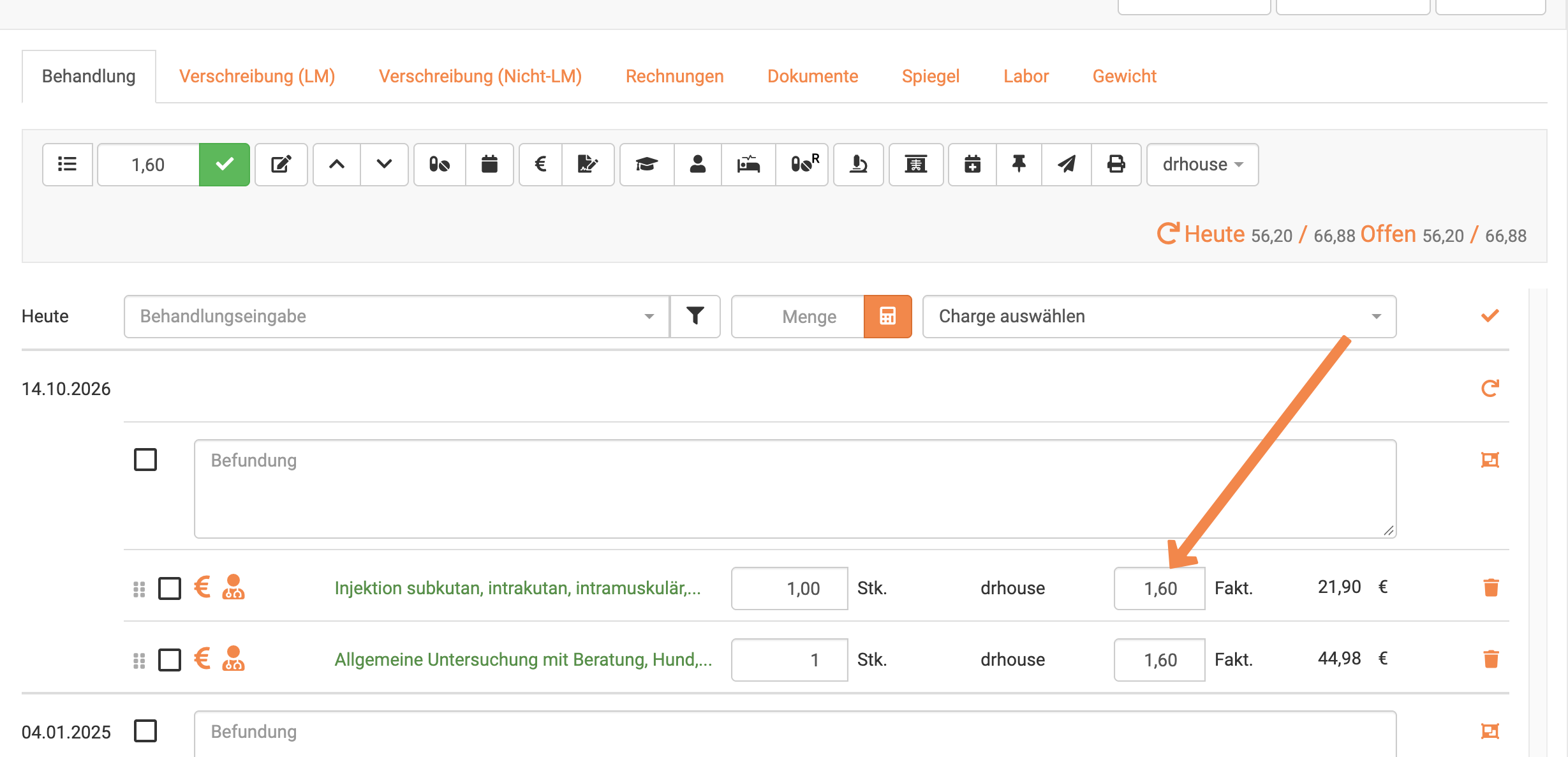1568x757 pixels.
Task: Click the person toolbar icon
Action: click(x=698, y=165)
